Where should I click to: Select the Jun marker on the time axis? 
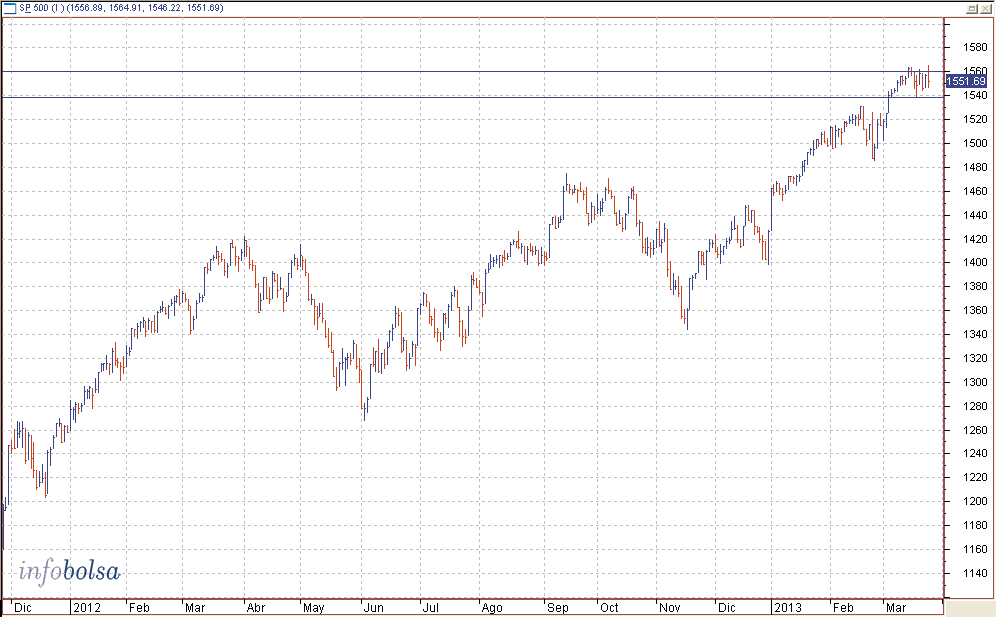[373, 607]
